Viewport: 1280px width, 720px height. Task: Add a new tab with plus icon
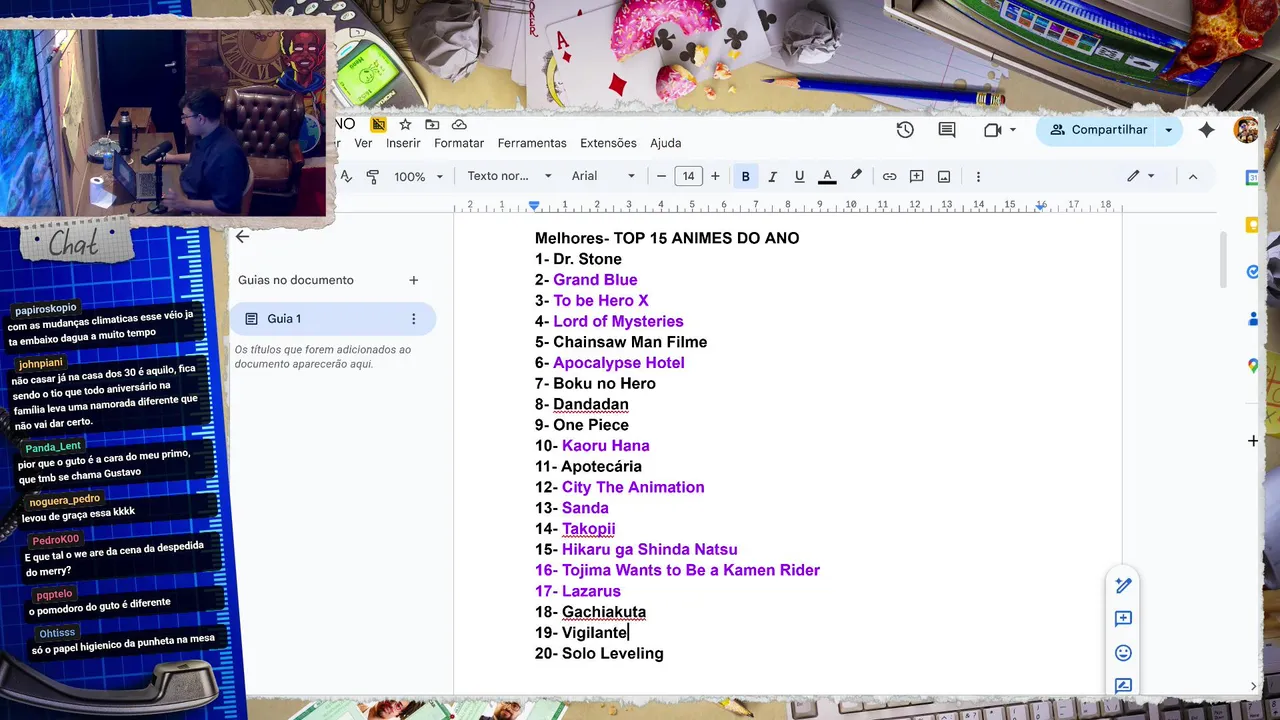click(x=414, y=280)
